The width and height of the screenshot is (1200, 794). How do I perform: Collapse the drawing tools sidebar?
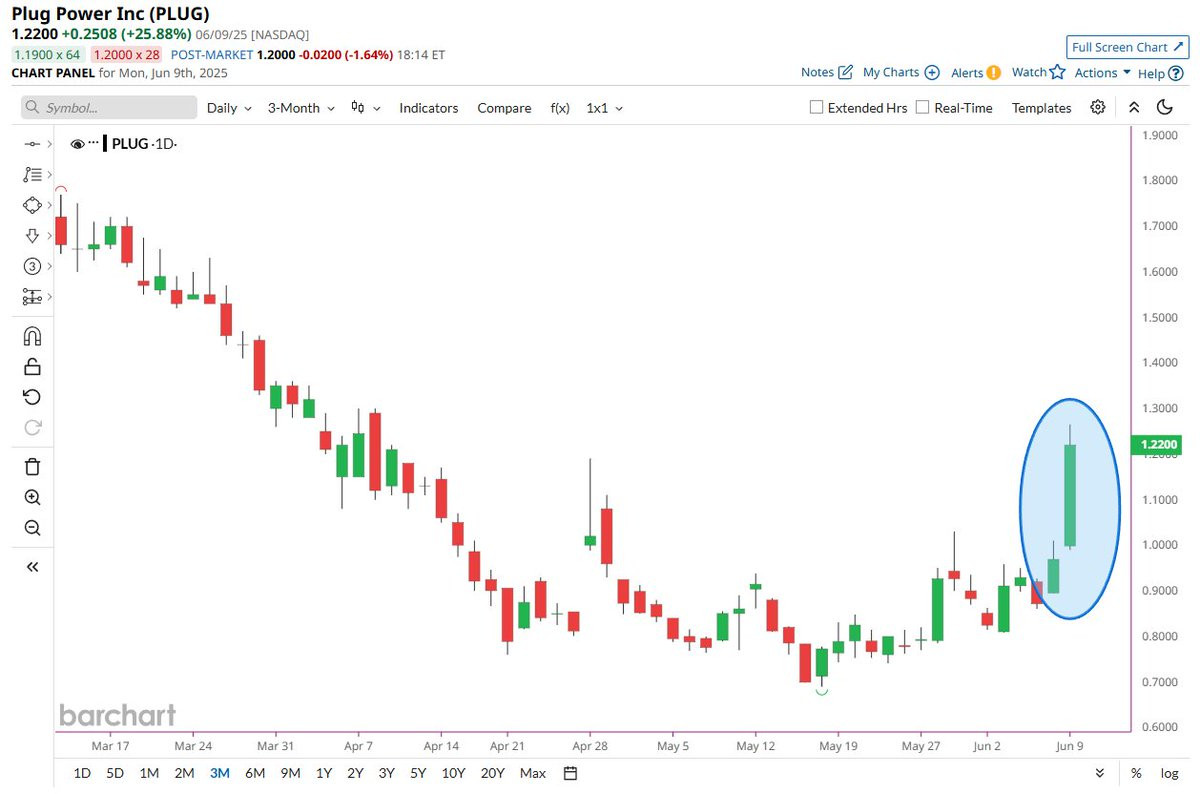click(32, 566)
